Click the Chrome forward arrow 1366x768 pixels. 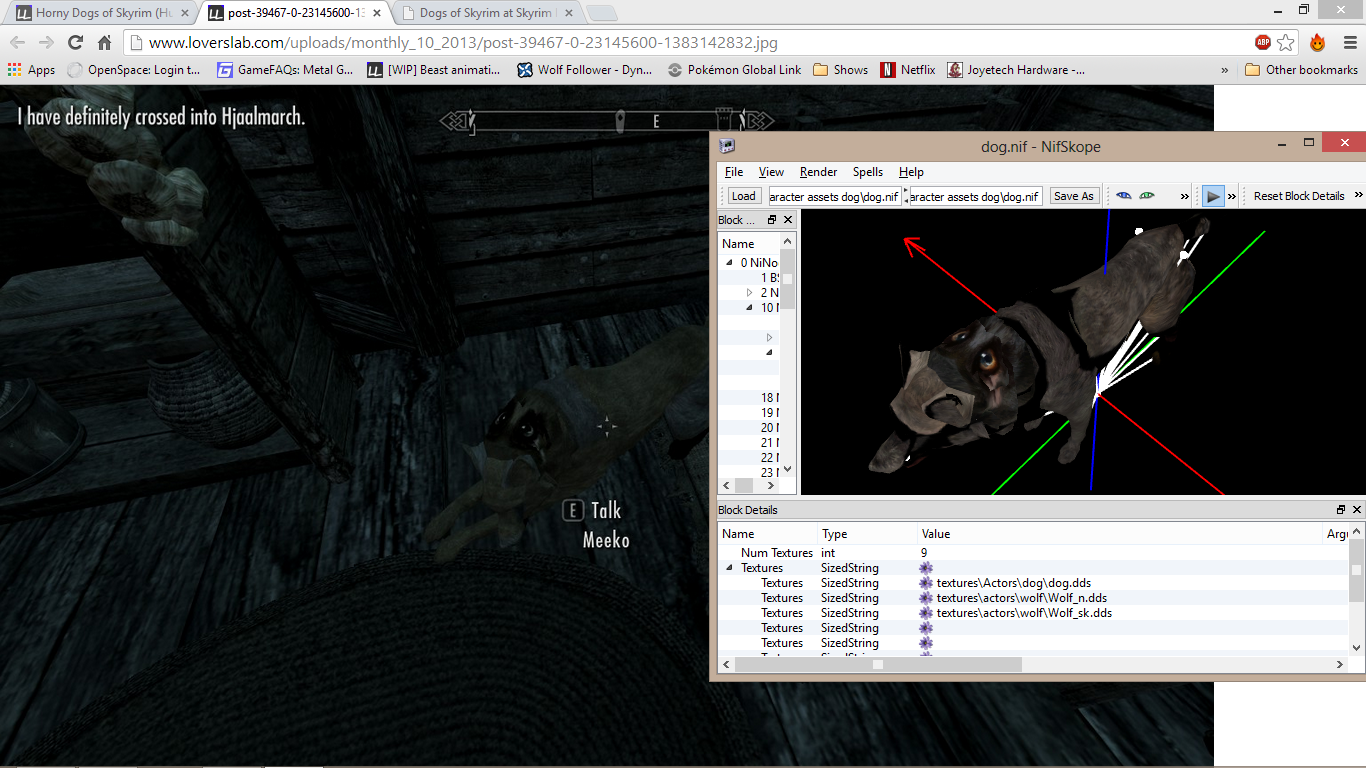point(46,43)
